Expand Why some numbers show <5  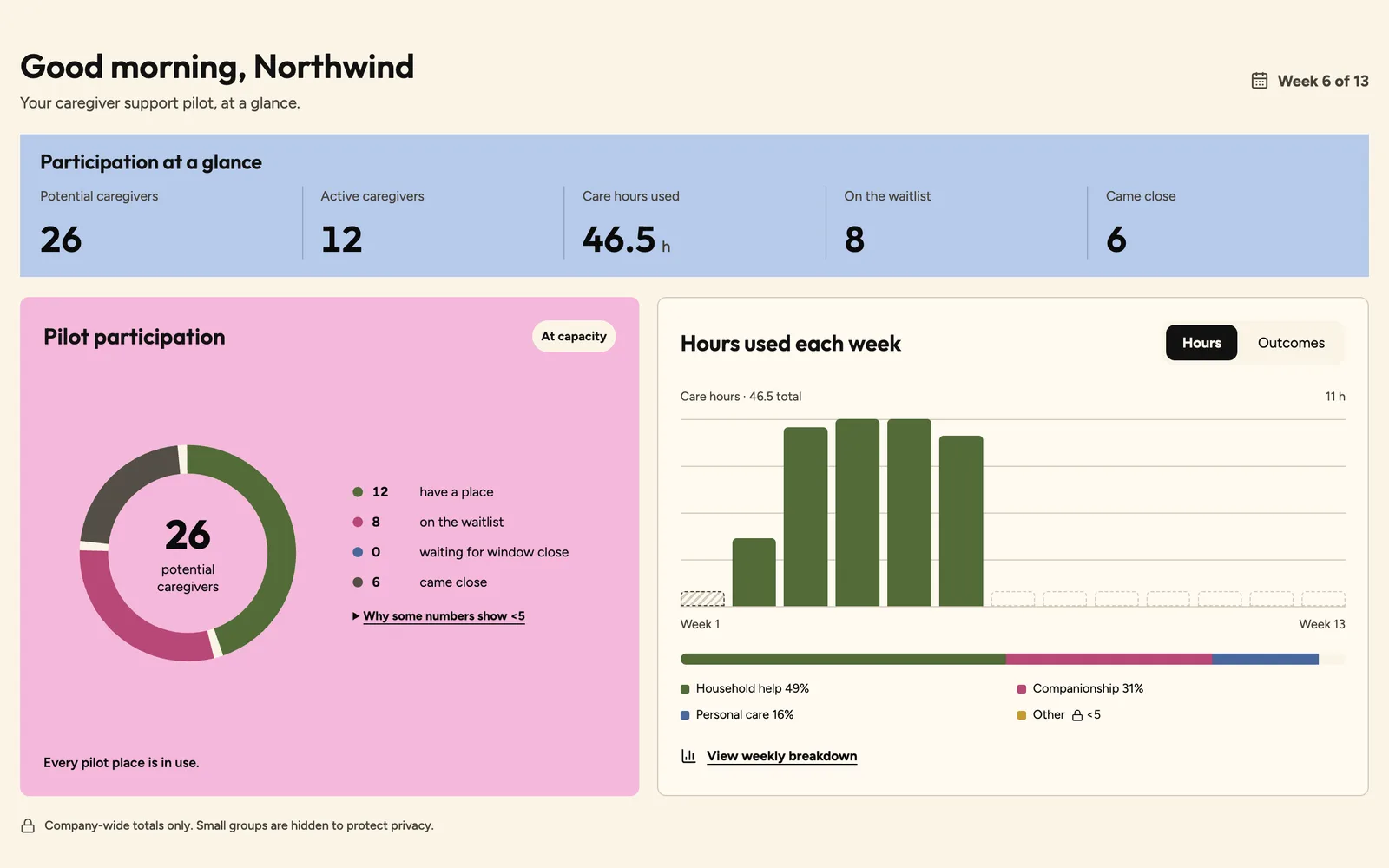[438, 616]
